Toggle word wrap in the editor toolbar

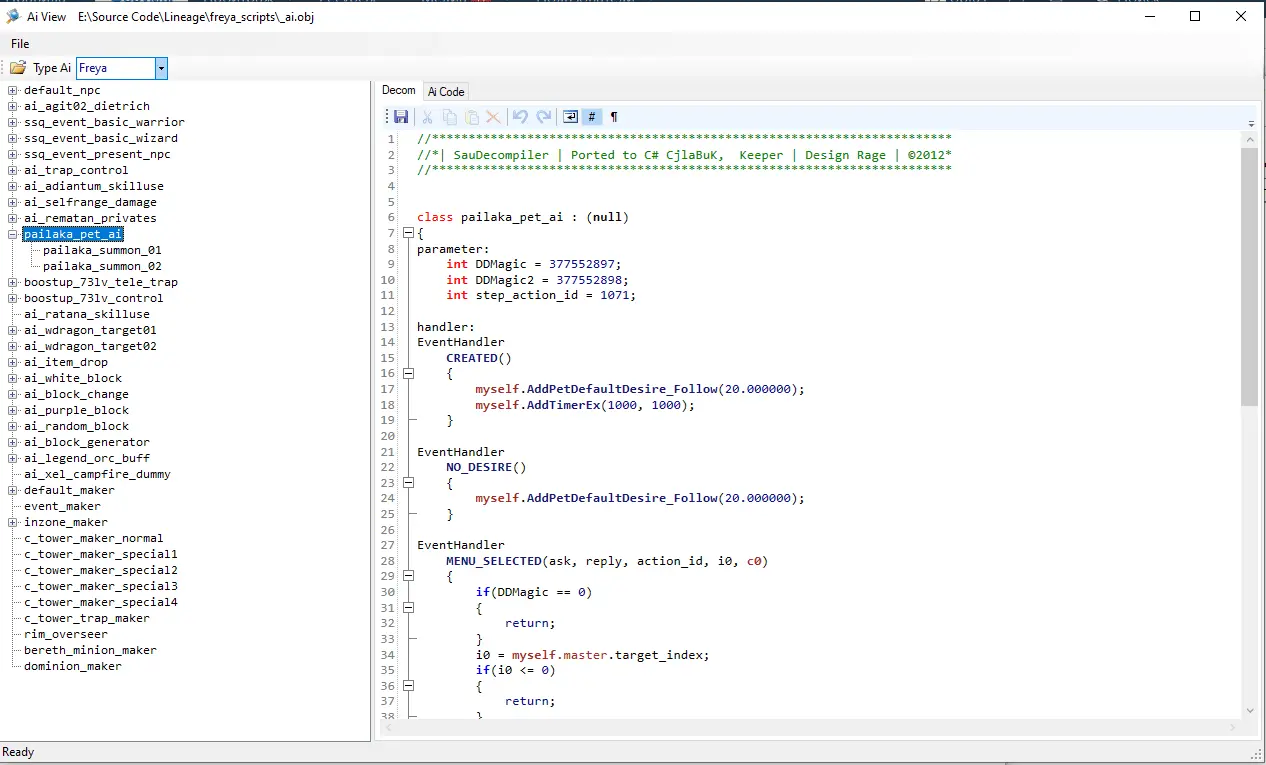pos(570,117)
